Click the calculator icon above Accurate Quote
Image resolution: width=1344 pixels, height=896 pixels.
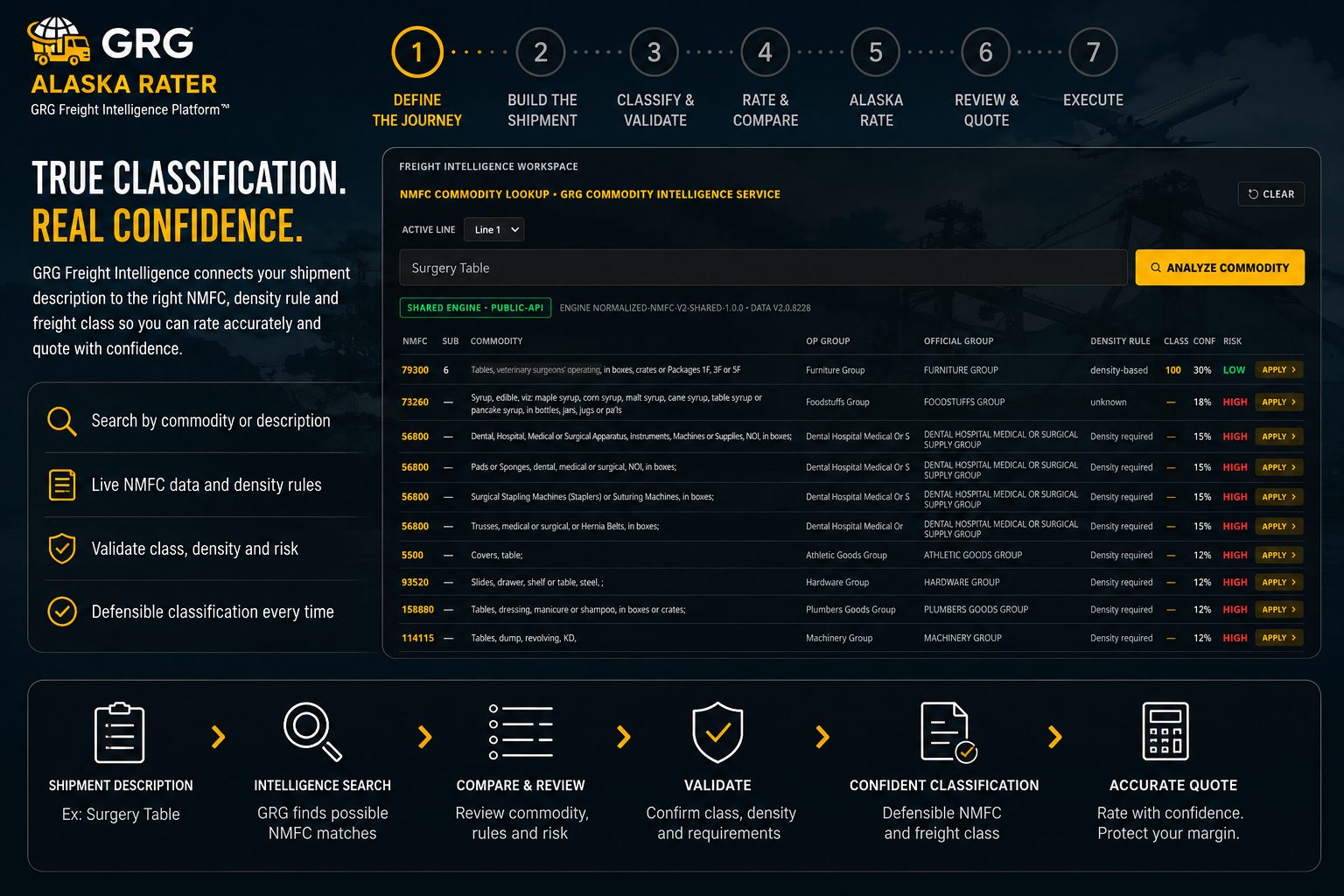point(1165,731)
